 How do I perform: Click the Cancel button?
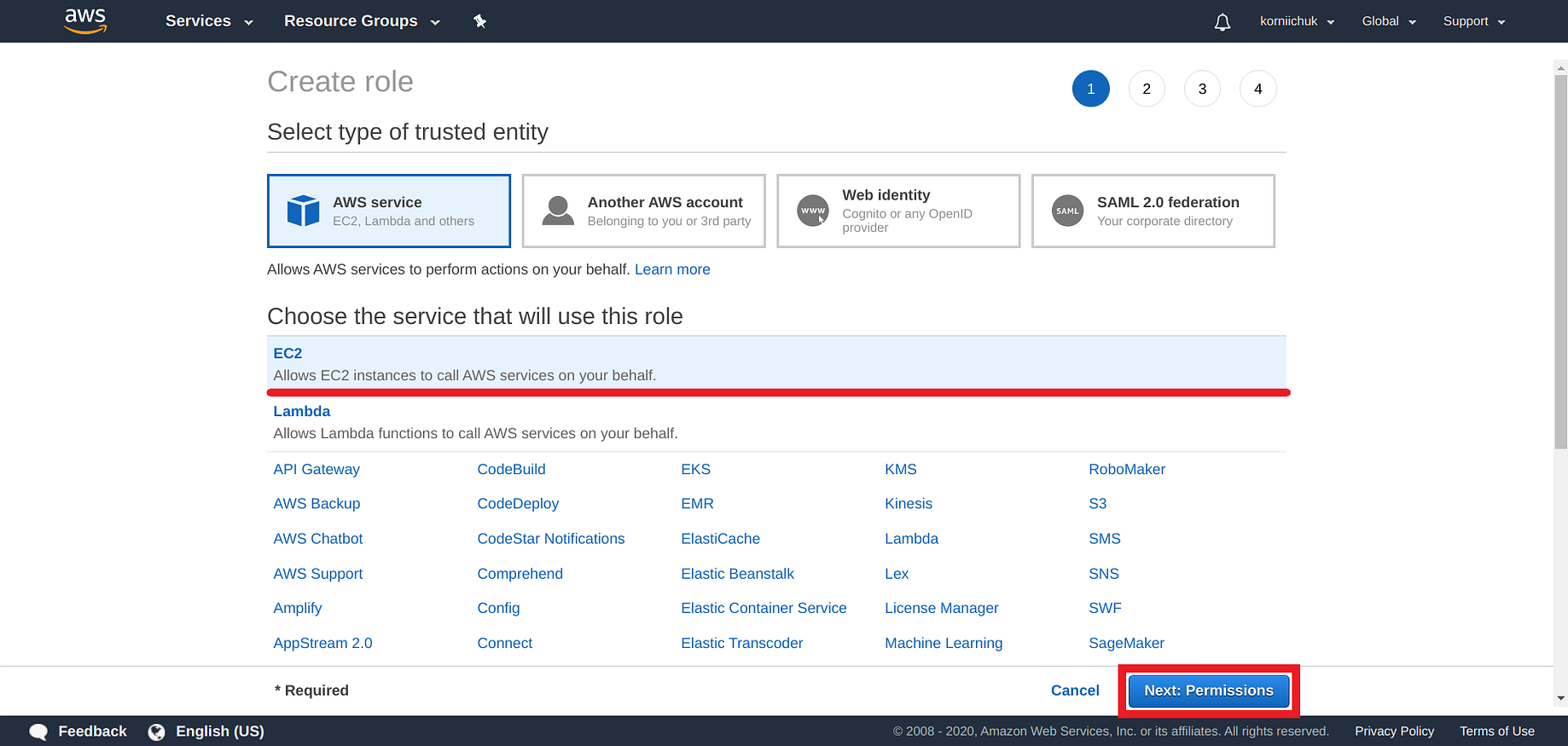[1075, 691]
